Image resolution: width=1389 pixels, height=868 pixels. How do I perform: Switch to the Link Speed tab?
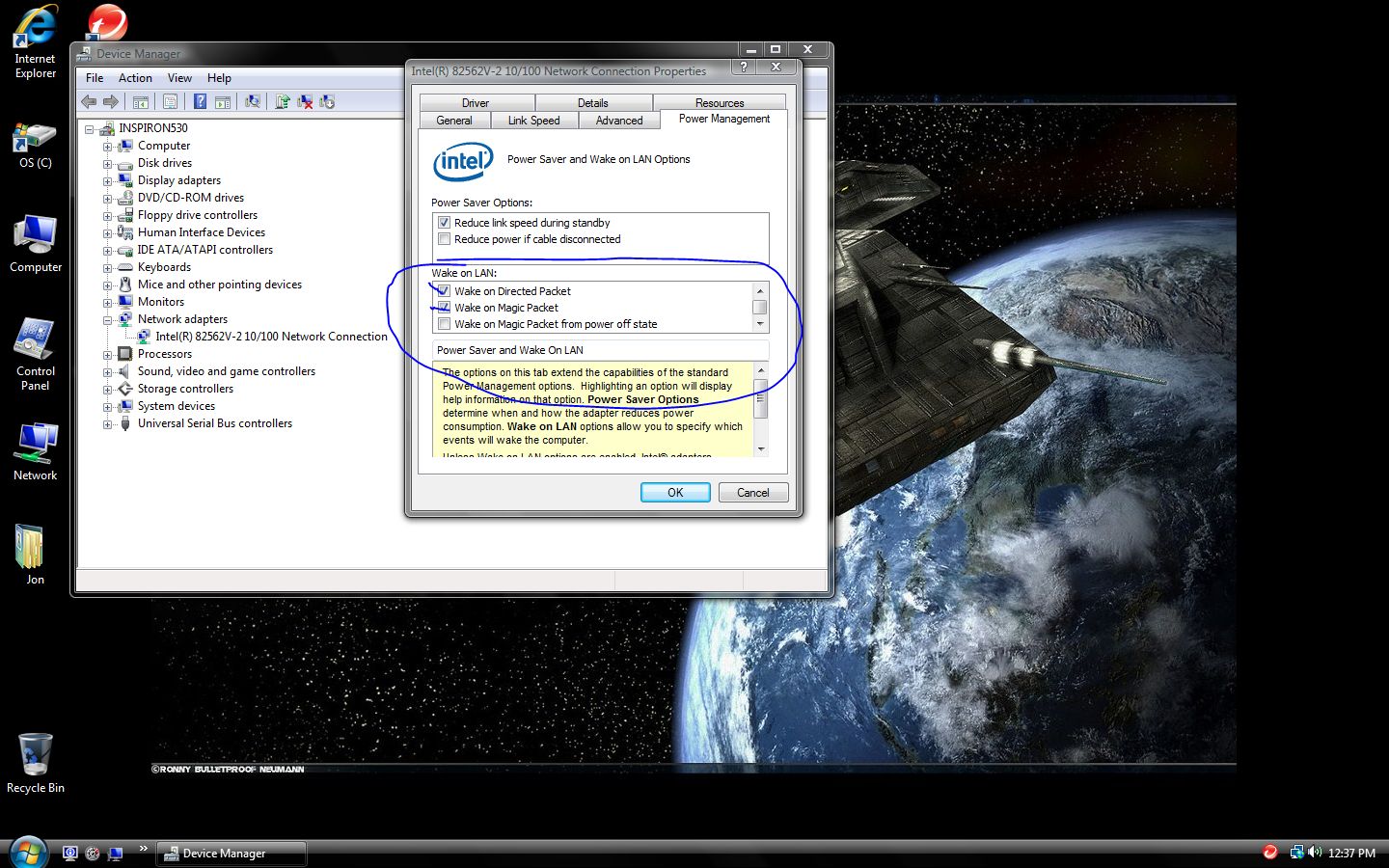coord(534,121)
